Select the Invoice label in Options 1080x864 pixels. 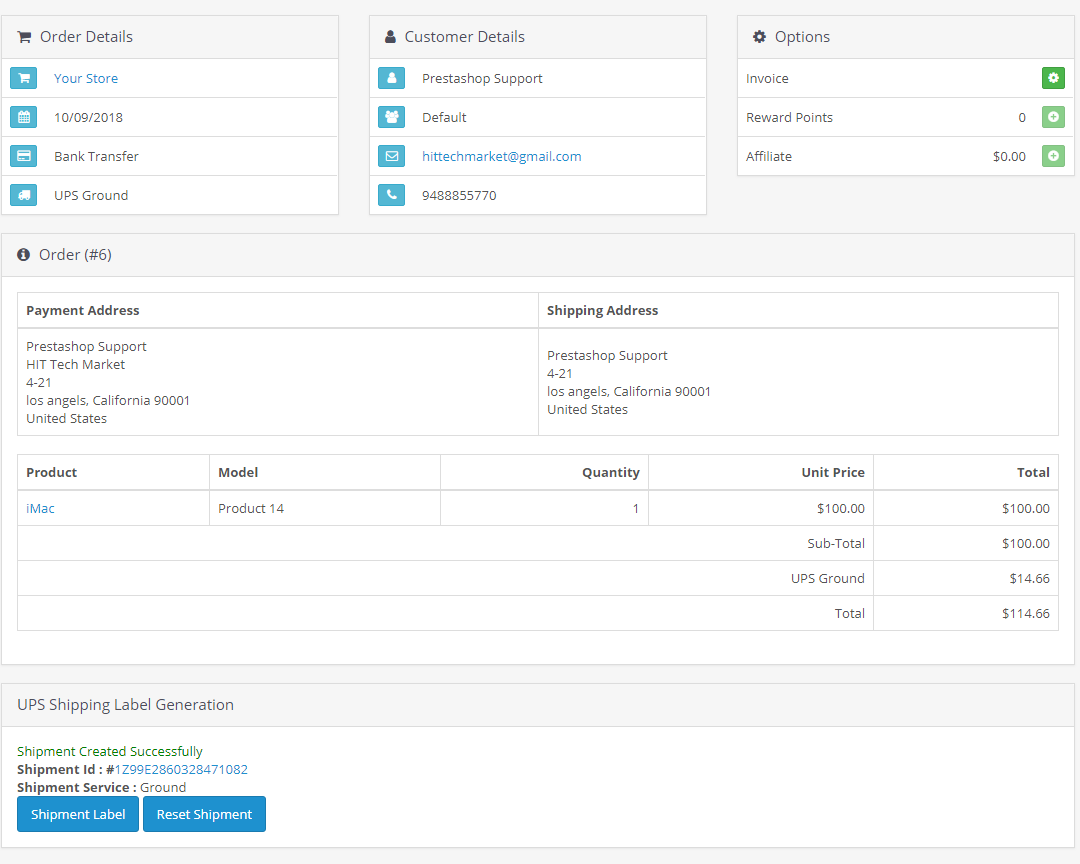click(767, 79)
